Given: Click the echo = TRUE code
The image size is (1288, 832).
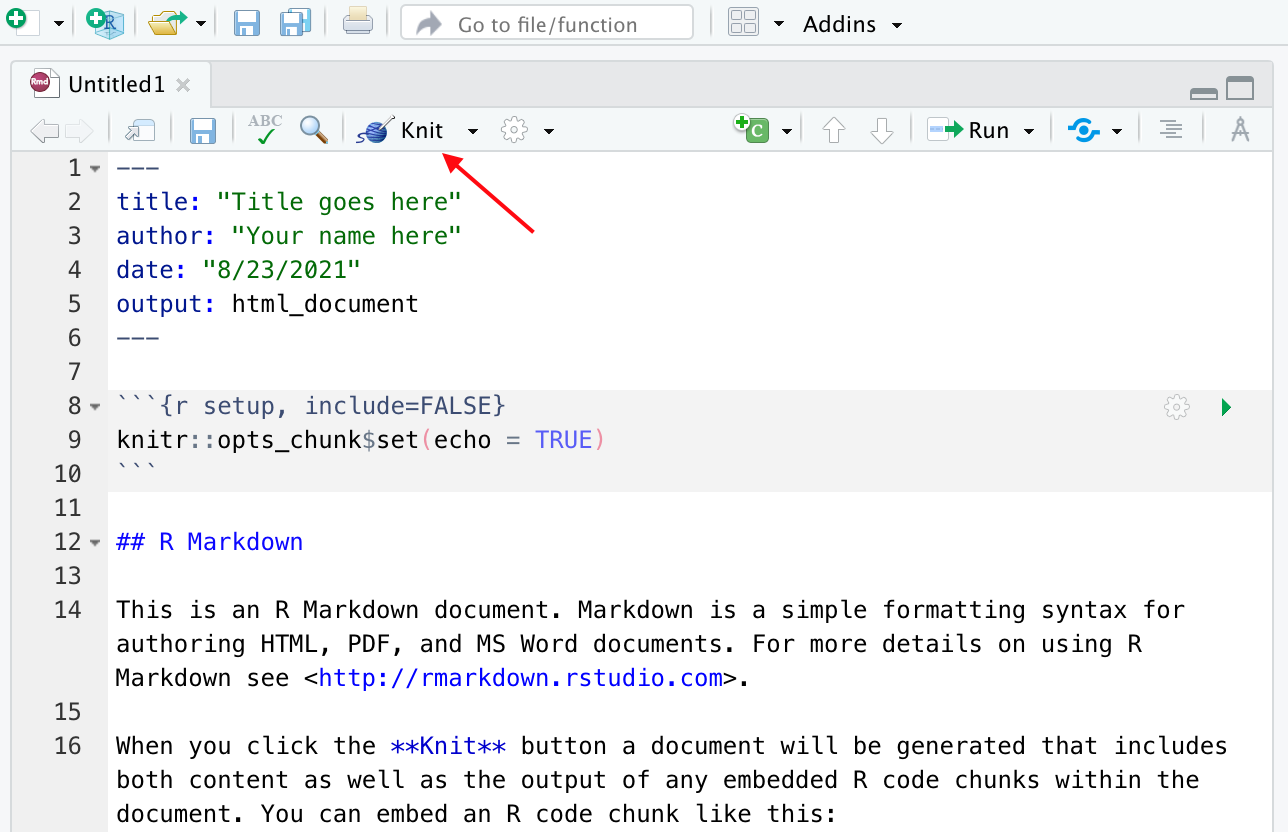Looking at the screenshot, I should [513, 440].
